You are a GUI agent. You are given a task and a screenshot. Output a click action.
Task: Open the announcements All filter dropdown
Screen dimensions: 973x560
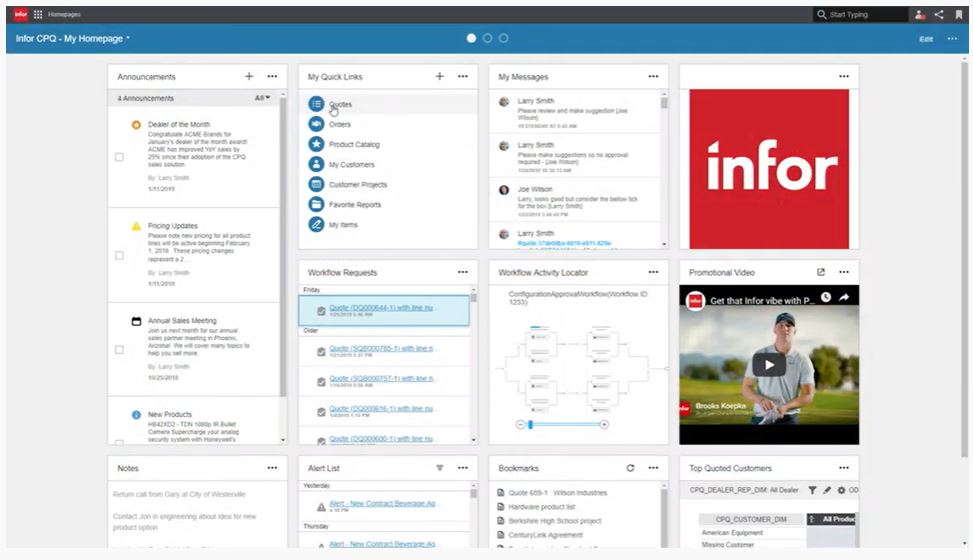(262, 98)
